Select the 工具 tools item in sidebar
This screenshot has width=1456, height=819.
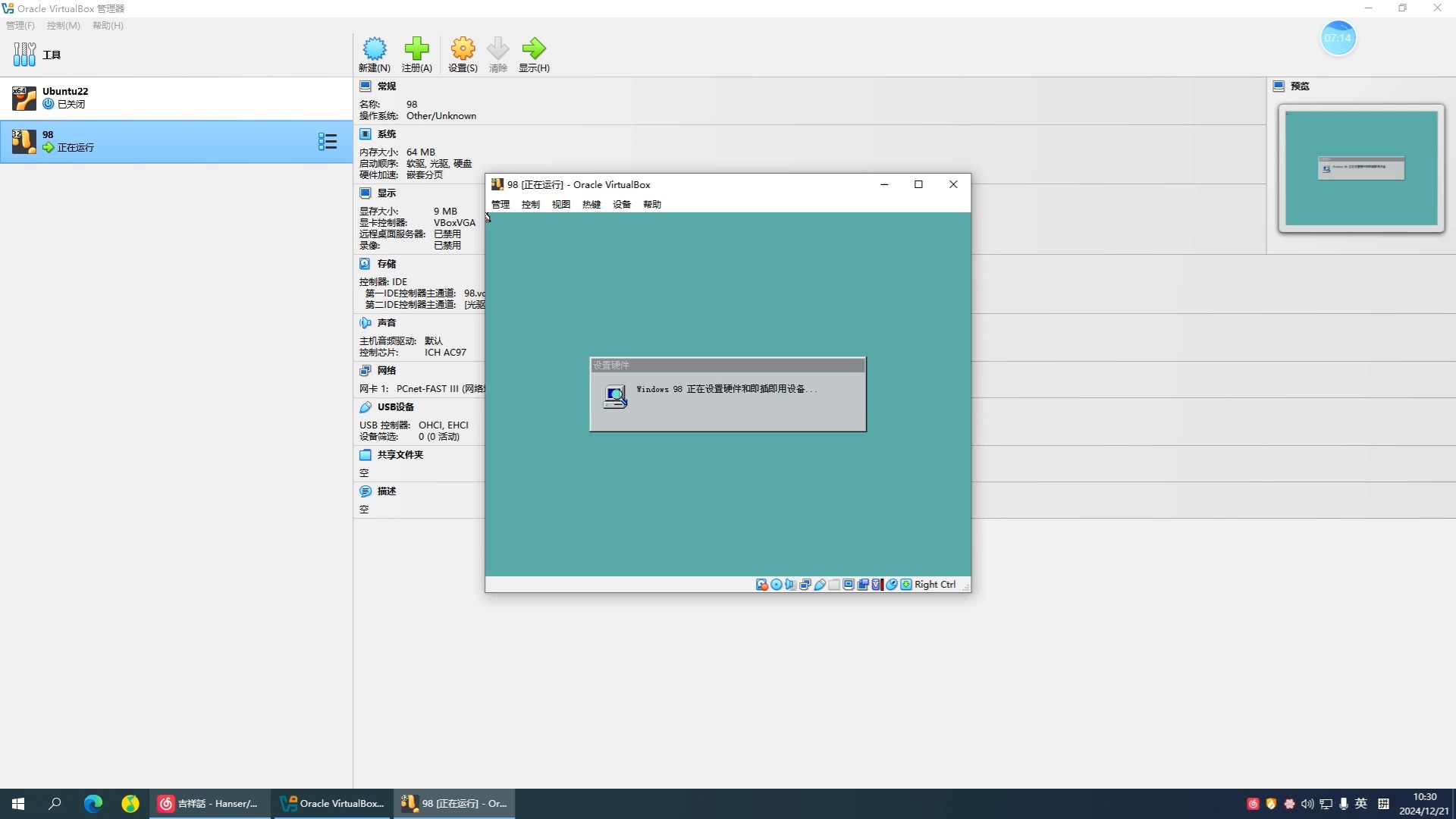pyautogui.click(x=176, y=55)
